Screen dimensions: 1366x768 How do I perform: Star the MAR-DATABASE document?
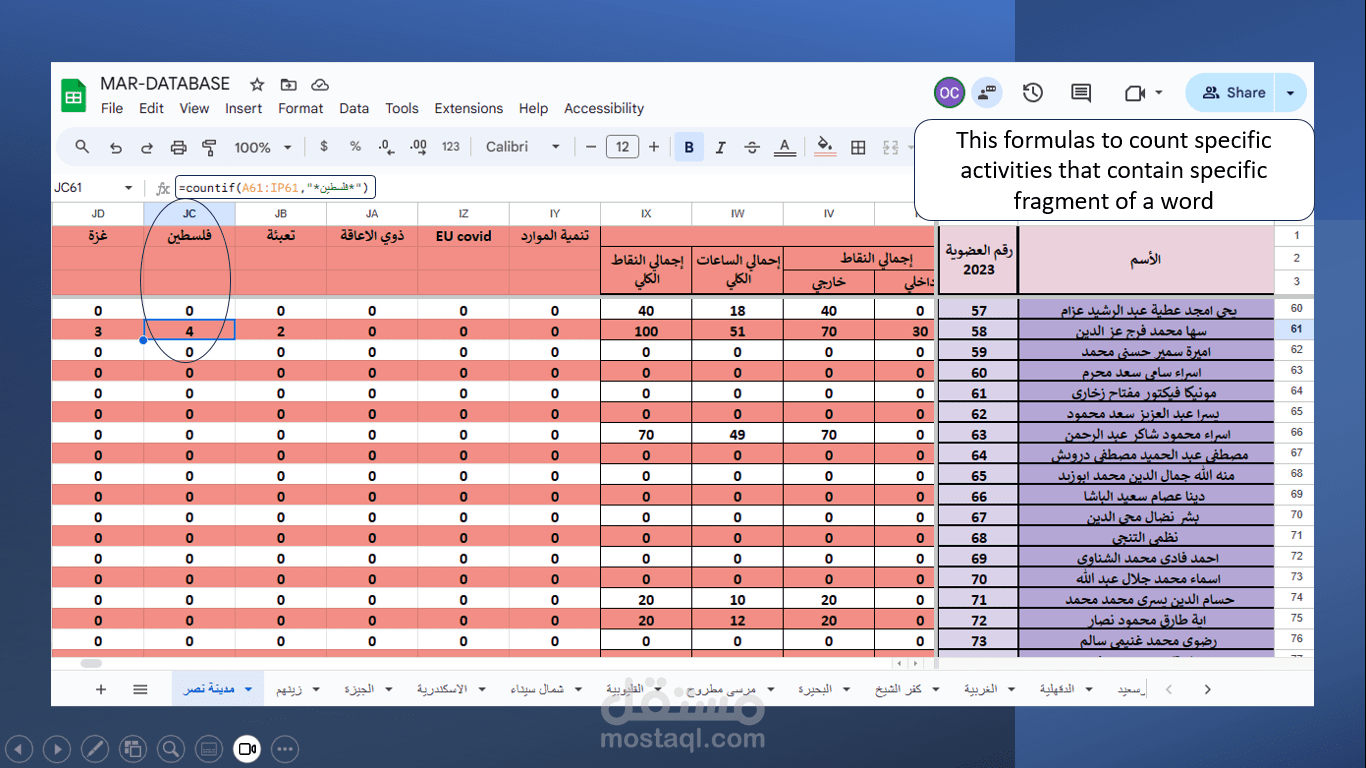[257, 84]
